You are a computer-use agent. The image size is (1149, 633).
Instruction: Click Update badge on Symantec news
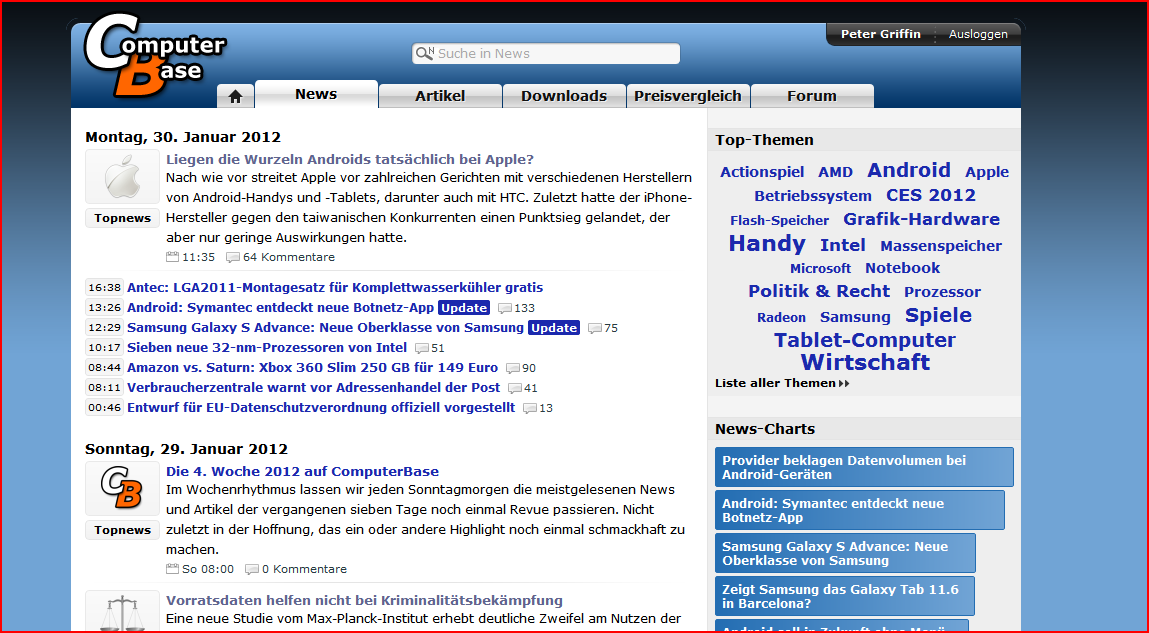click(x=463, y=308)
